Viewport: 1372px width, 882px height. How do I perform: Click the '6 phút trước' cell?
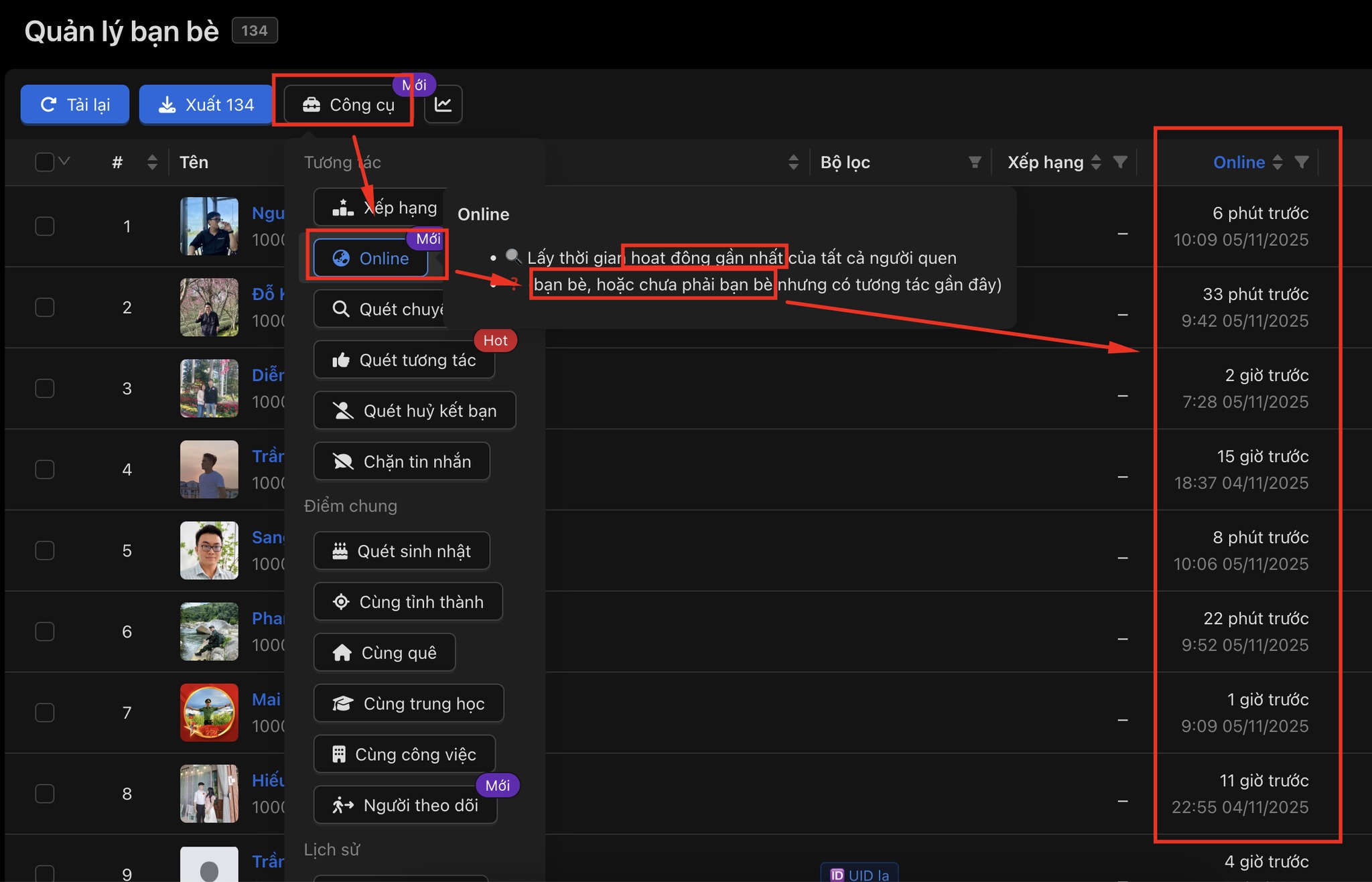point(1260,213)
